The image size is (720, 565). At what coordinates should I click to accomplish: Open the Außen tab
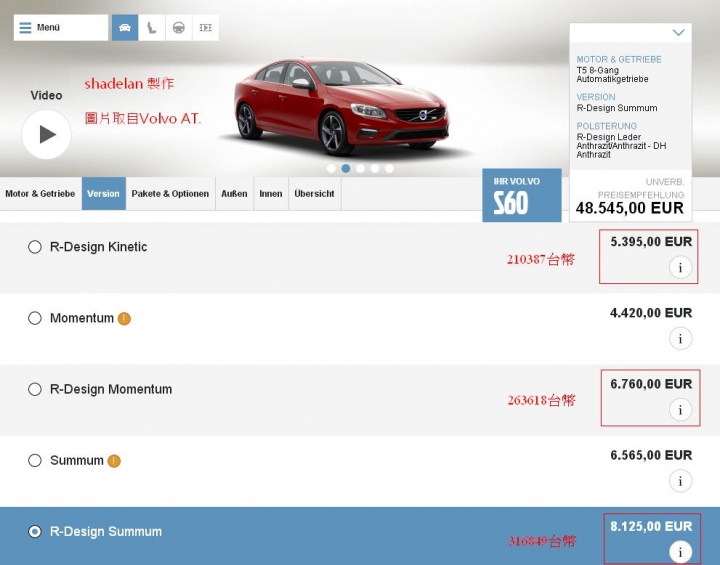234,193
